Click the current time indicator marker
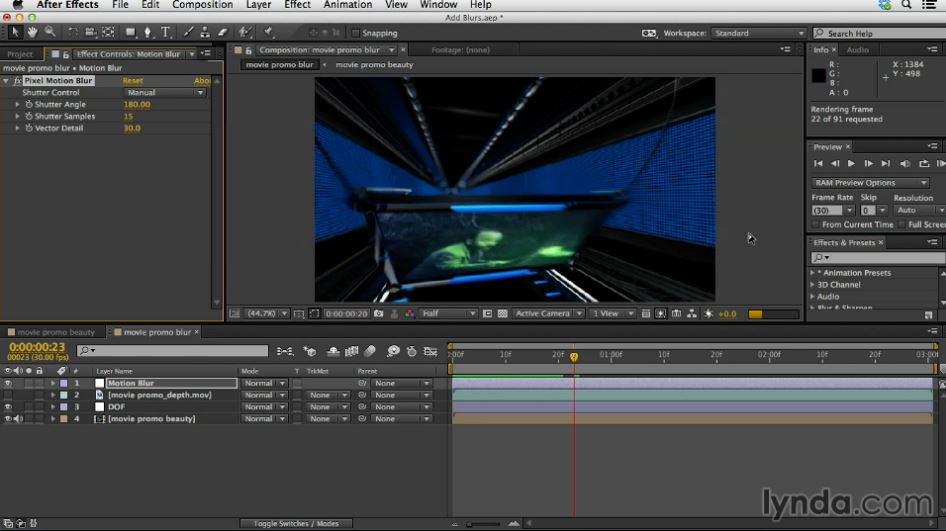This screenshot has width=946, height=531. pyautogui.click(x=574, y=357)
